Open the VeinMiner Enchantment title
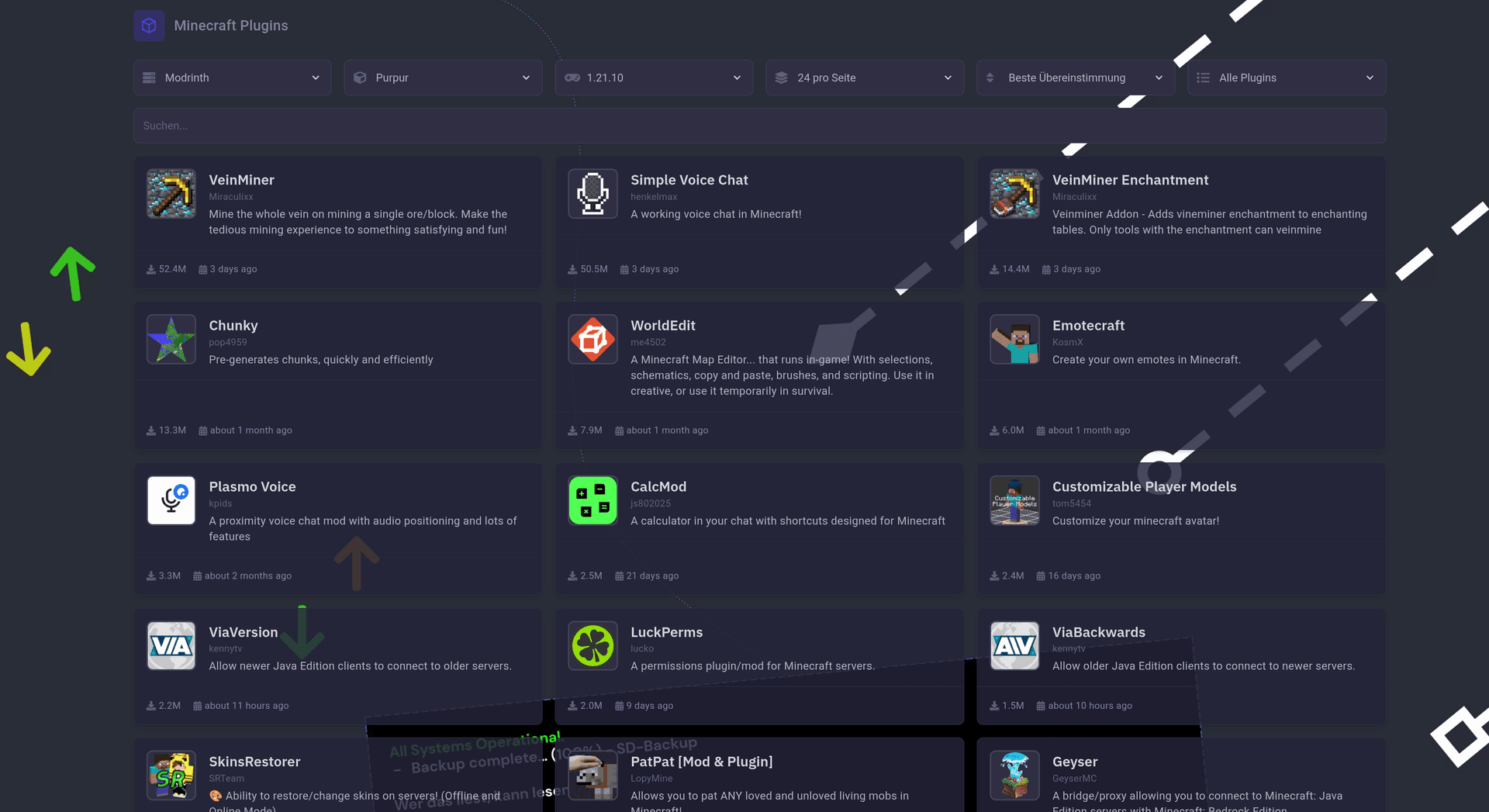 click(1130, 180)
